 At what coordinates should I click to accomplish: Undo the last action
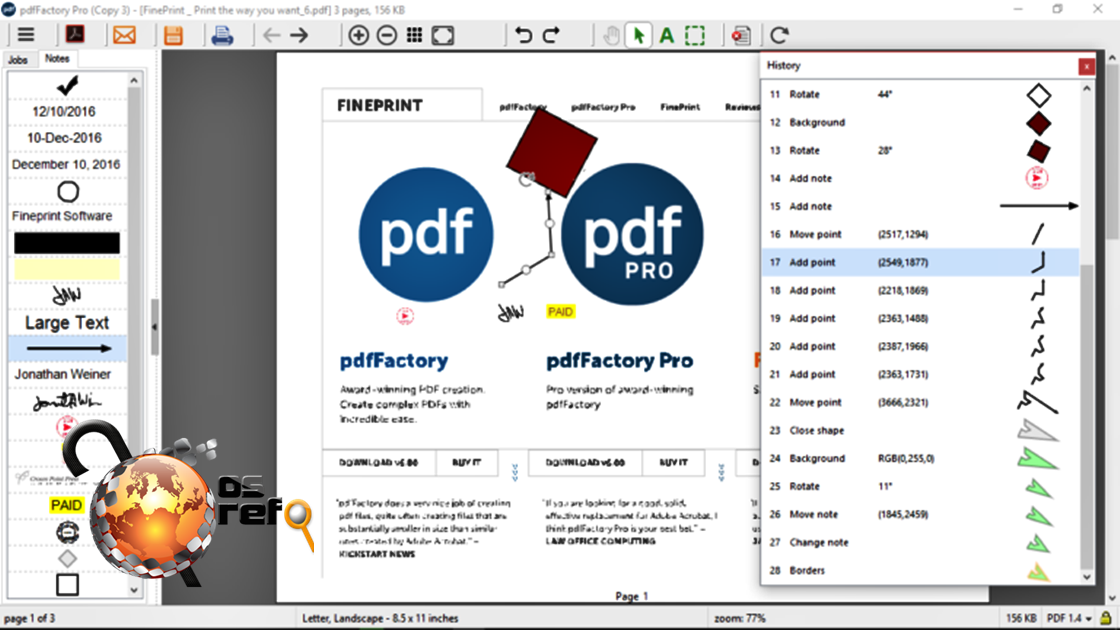pos(524,35)
